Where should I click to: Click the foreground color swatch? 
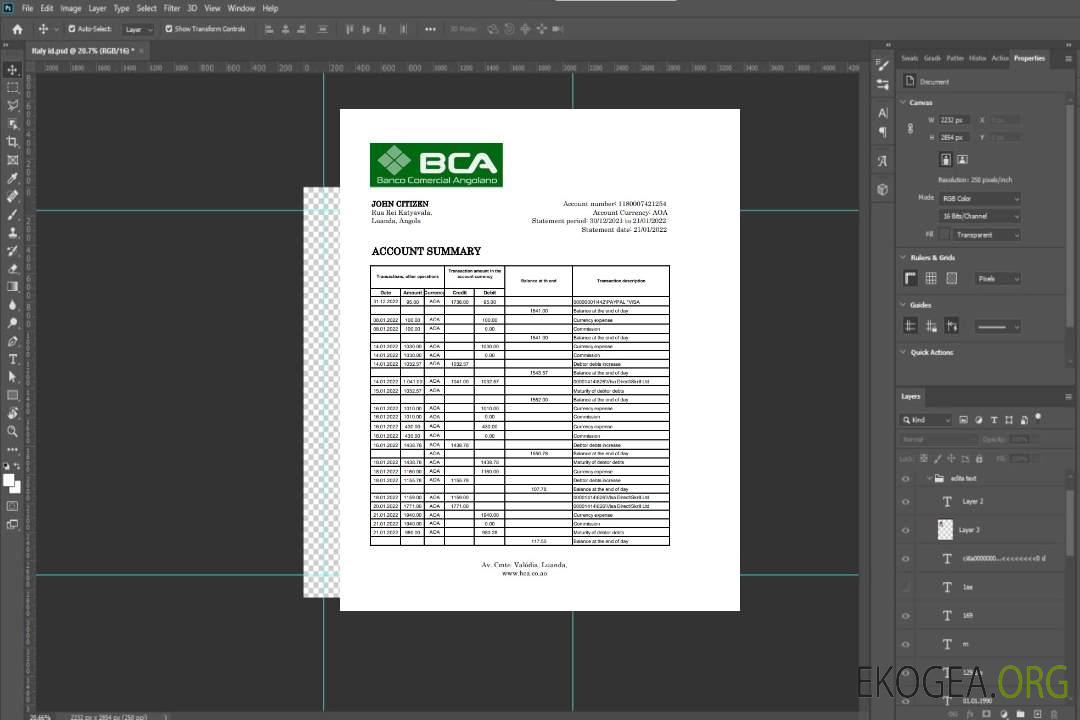click(x=9, y=480)
